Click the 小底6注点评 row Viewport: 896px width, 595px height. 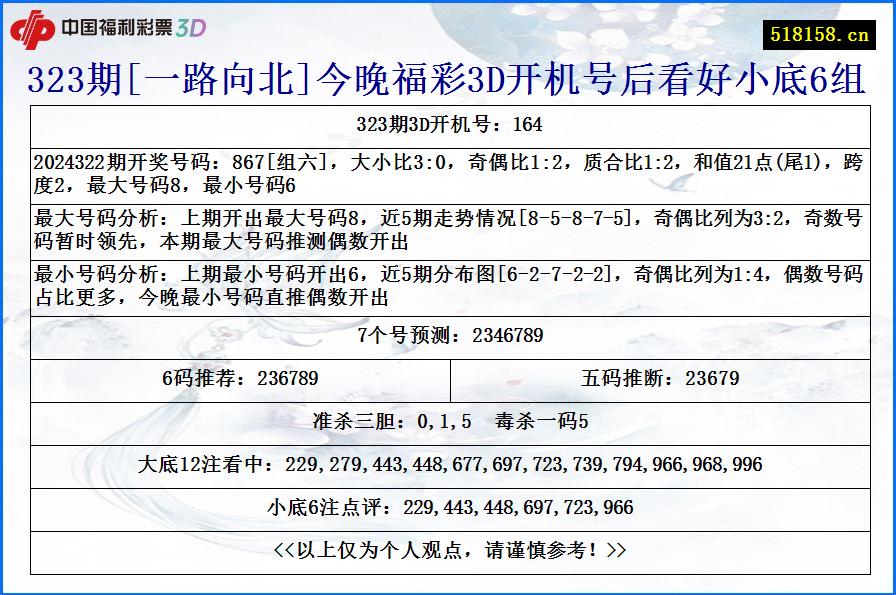tap(448, 508)
